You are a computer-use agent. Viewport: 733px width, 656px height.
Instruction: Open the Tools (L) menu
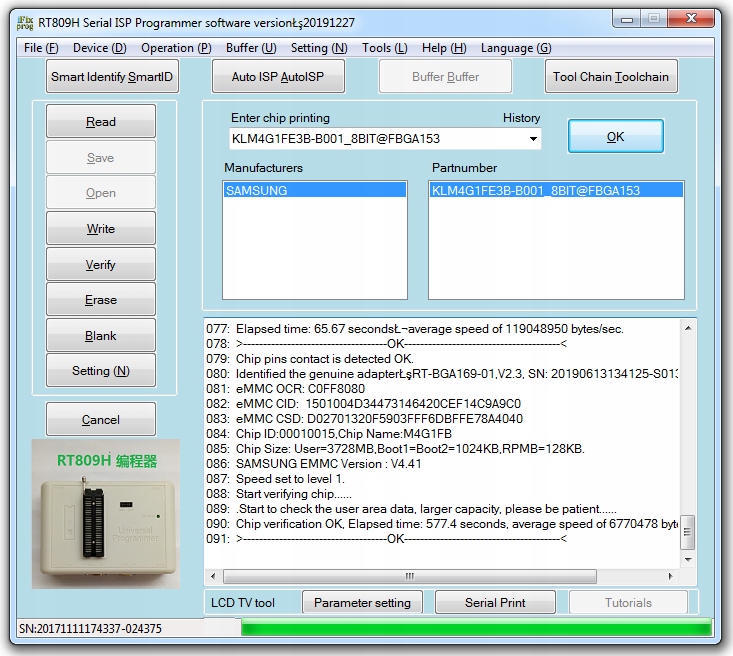384,48
